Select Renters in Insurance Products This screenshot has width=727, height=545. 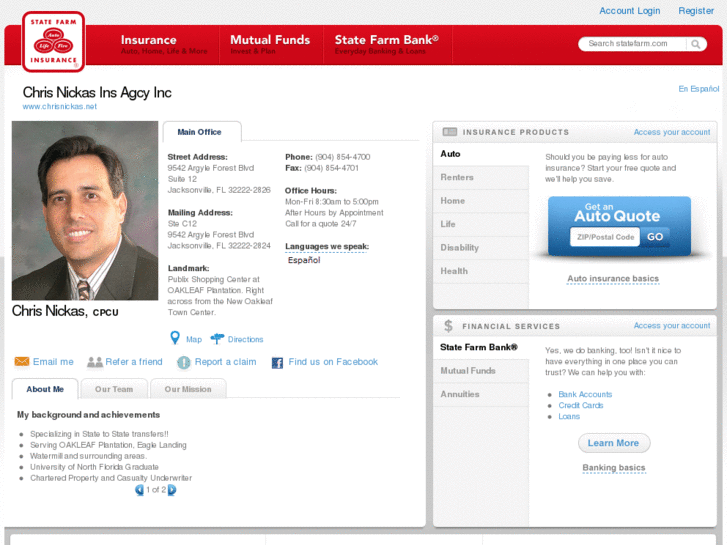[457, 177]
